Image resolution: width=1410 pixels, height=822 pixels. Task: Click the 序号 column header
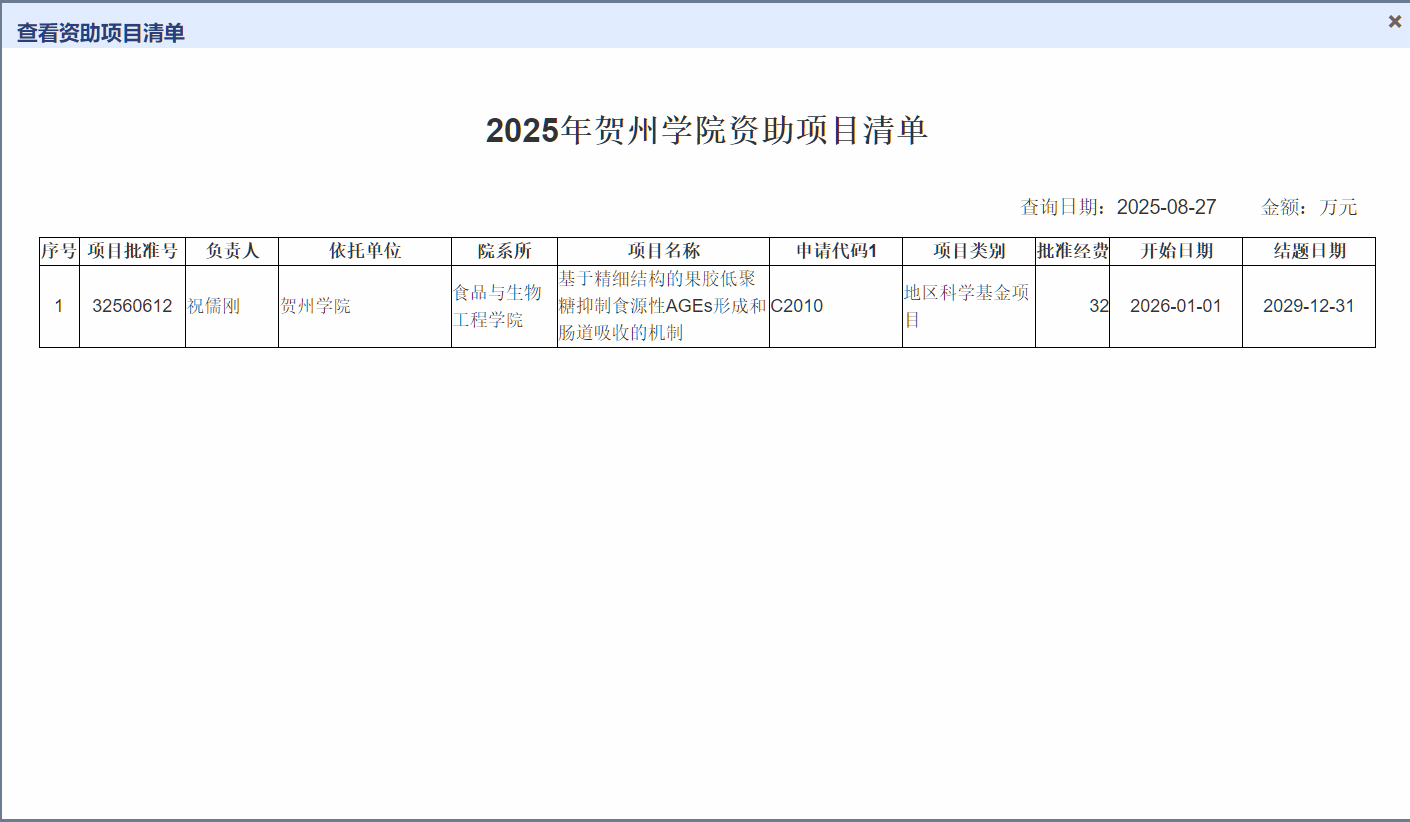pyautogui.click(x=59, y=251)
